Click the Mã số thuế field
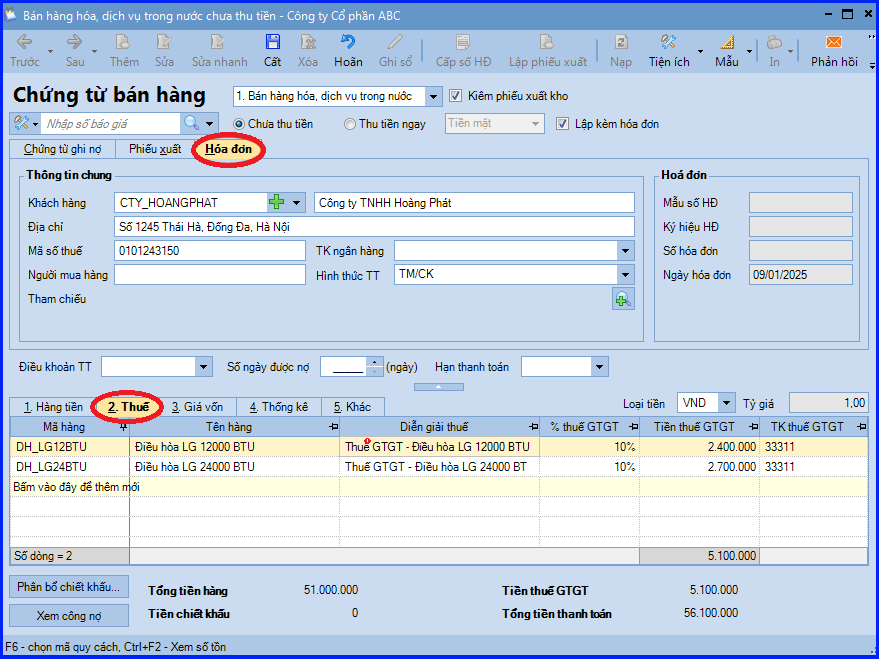The width and height of the screenshot is (879, 659). tap(210, 250)
